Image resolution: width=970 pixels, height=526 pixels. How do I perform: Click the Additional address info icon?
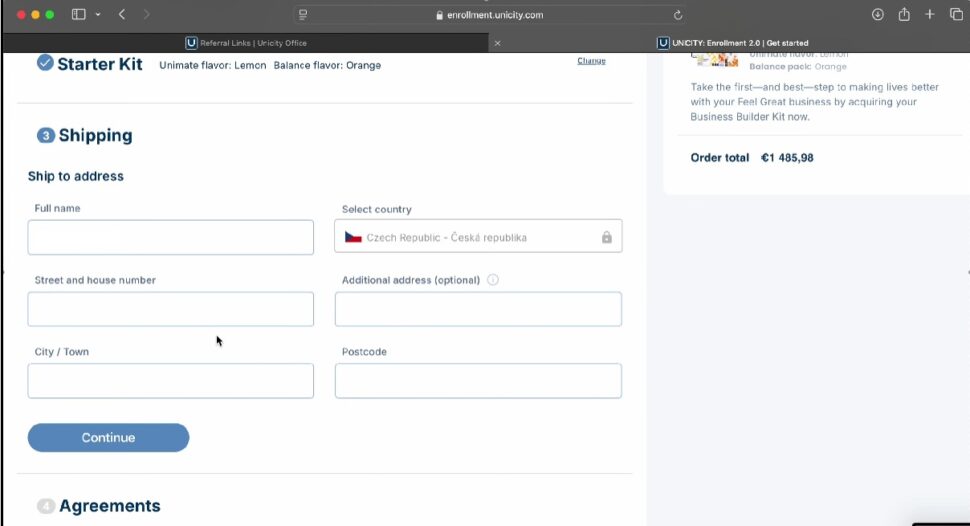coord(492,280)
